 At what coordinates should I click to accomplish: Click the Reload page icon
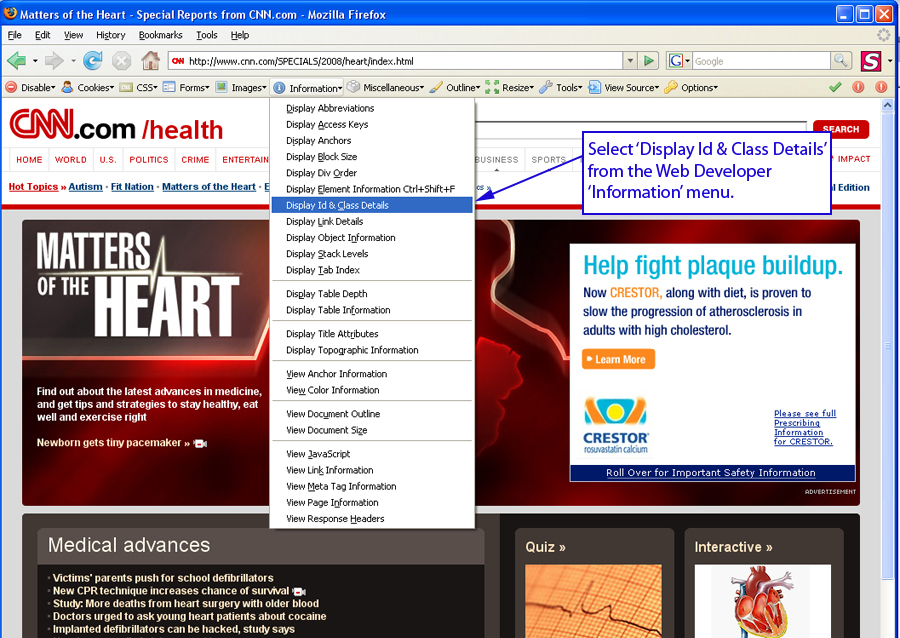coord(93,59)
